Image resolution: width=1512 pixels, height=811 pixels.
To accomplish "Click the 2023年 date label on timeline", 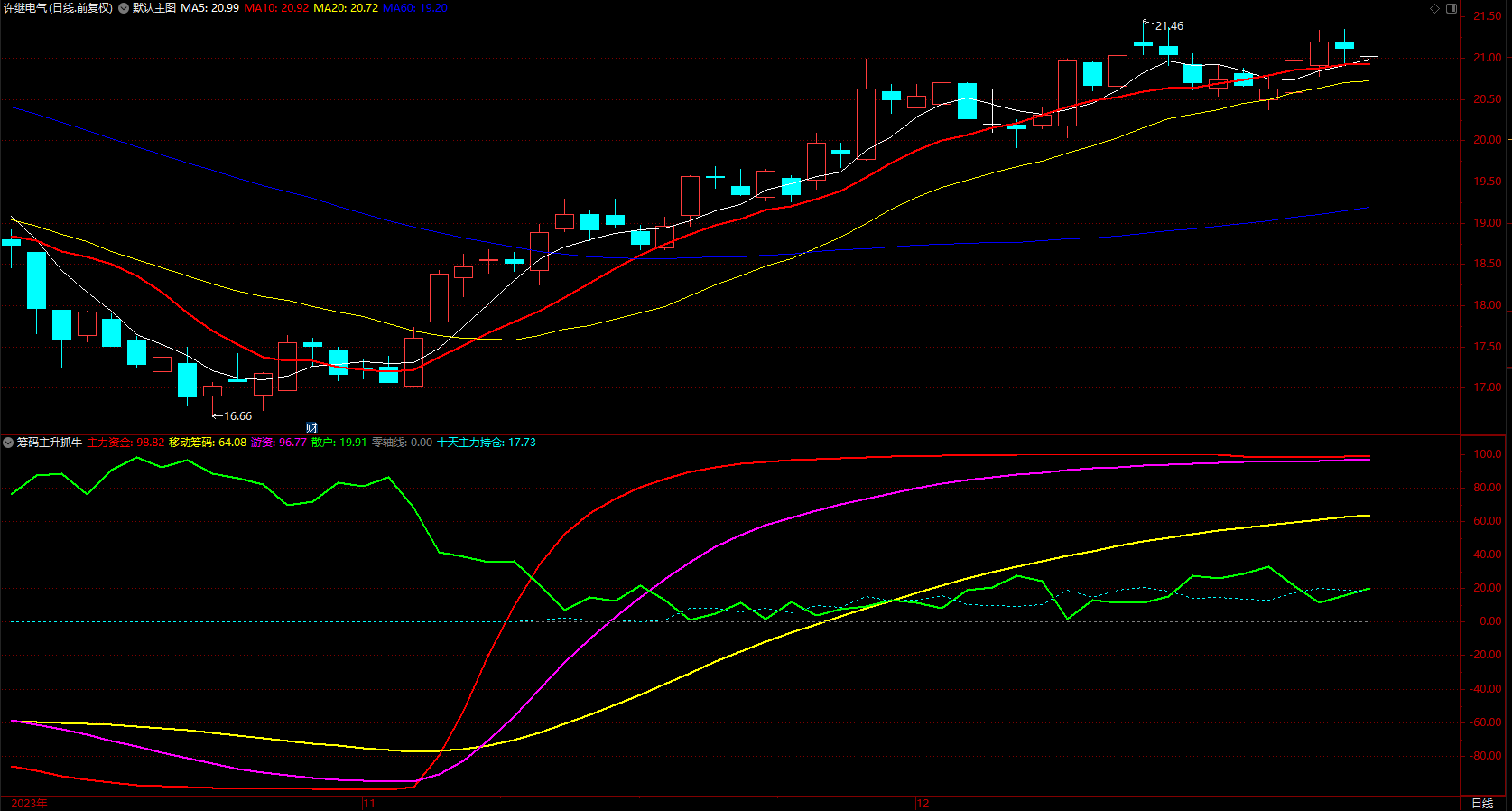I will click(x=29, y=804).
